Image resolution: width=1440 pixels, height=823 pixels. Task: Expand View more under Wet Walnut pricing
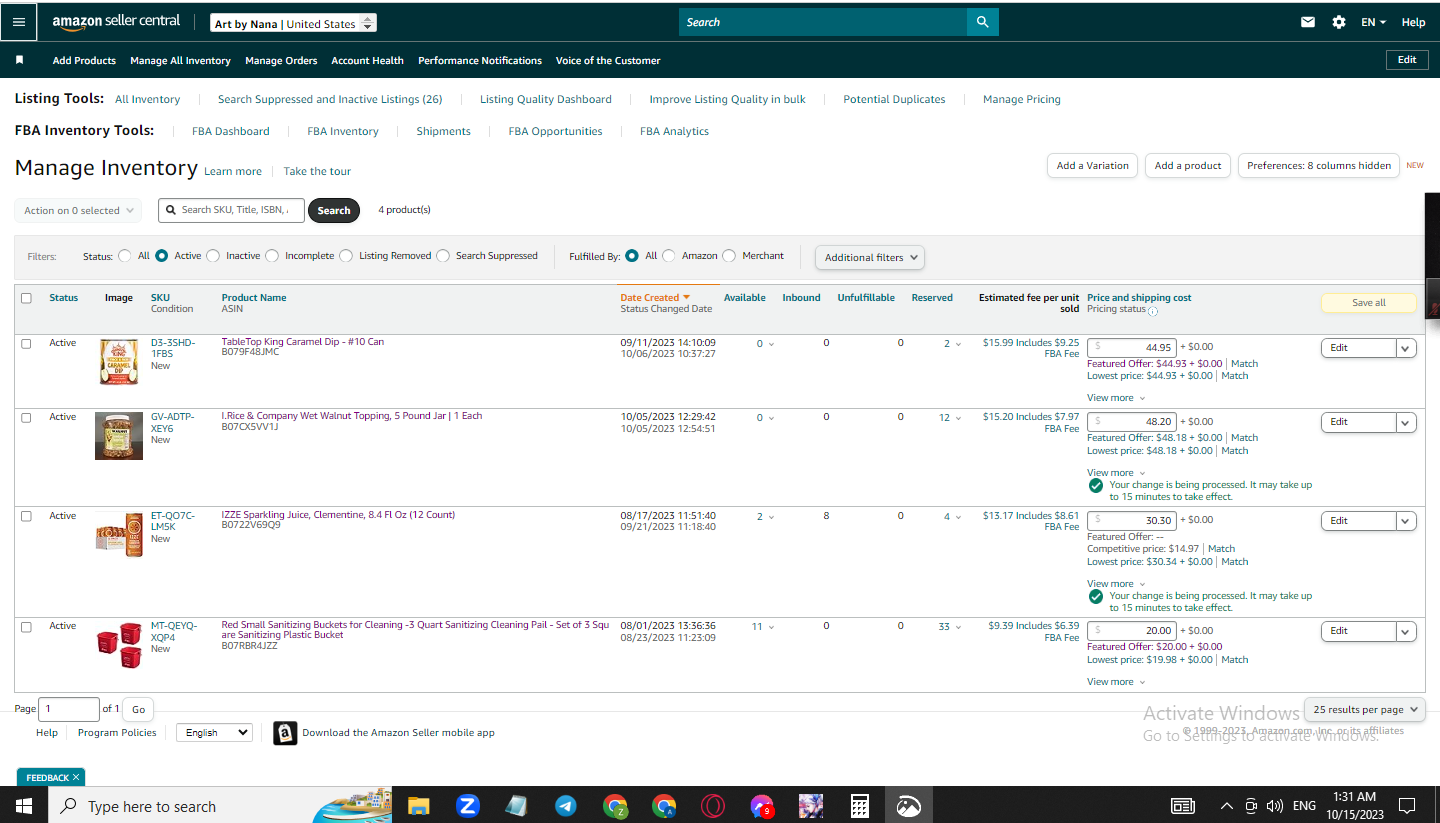tap(1116, 473)
